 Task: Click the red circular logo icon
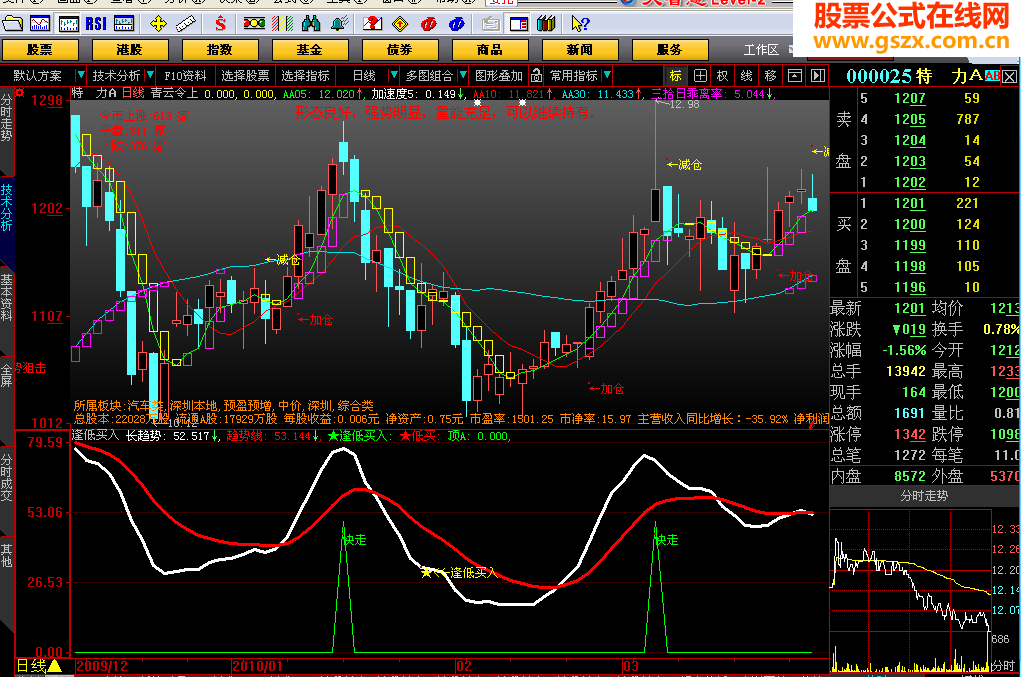pos(428,25)
